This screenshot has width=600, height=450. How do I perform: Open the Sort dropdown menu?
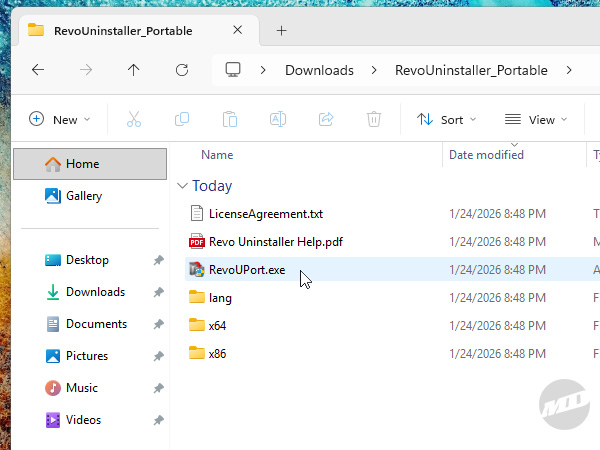click(x=446, y=119)
